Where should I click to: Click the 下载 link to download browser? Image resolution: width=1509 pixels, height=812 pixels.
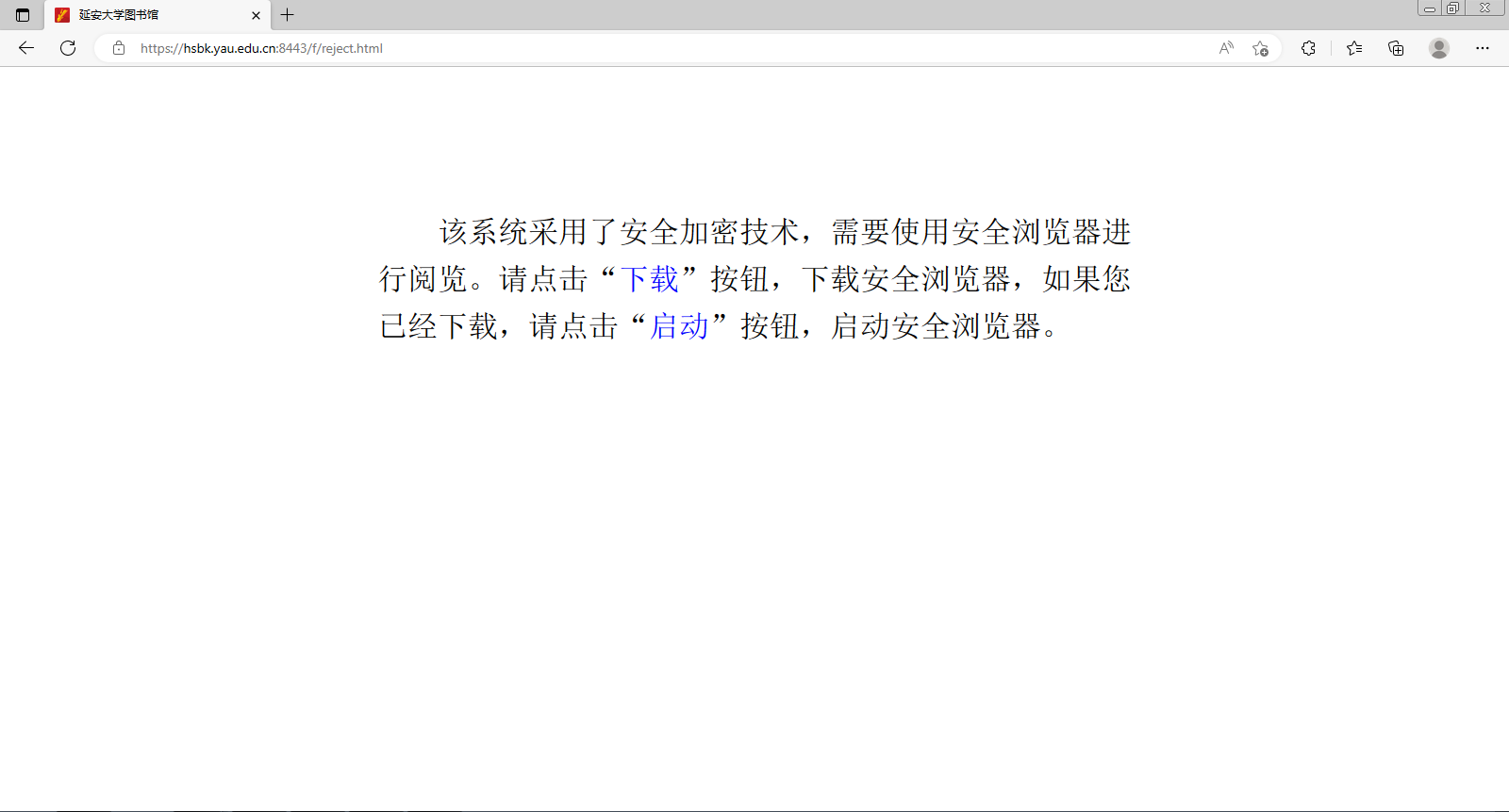[650, 279]
